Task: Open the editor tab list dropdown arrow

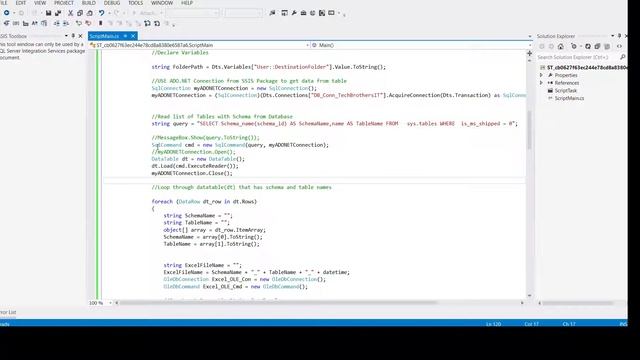Action: (530, 36)
